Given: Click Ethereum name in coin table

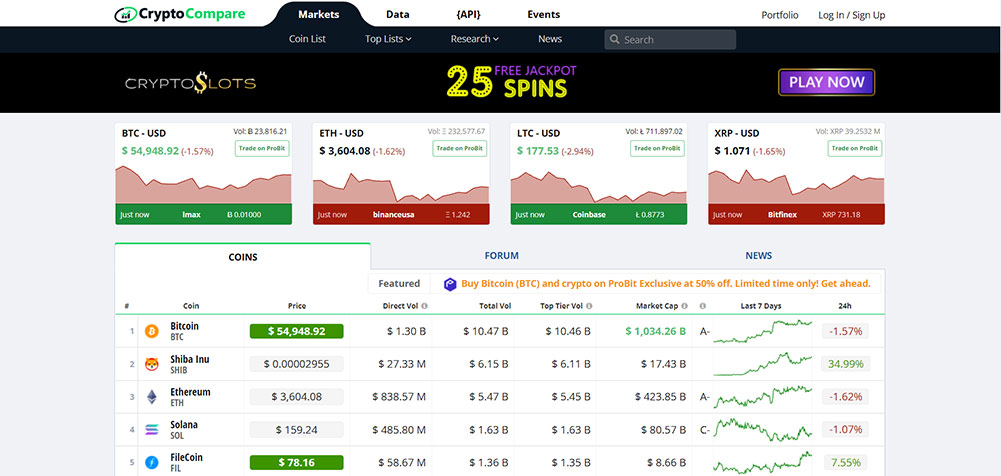Looking at the screenshot, I should (x=190, y=392).
